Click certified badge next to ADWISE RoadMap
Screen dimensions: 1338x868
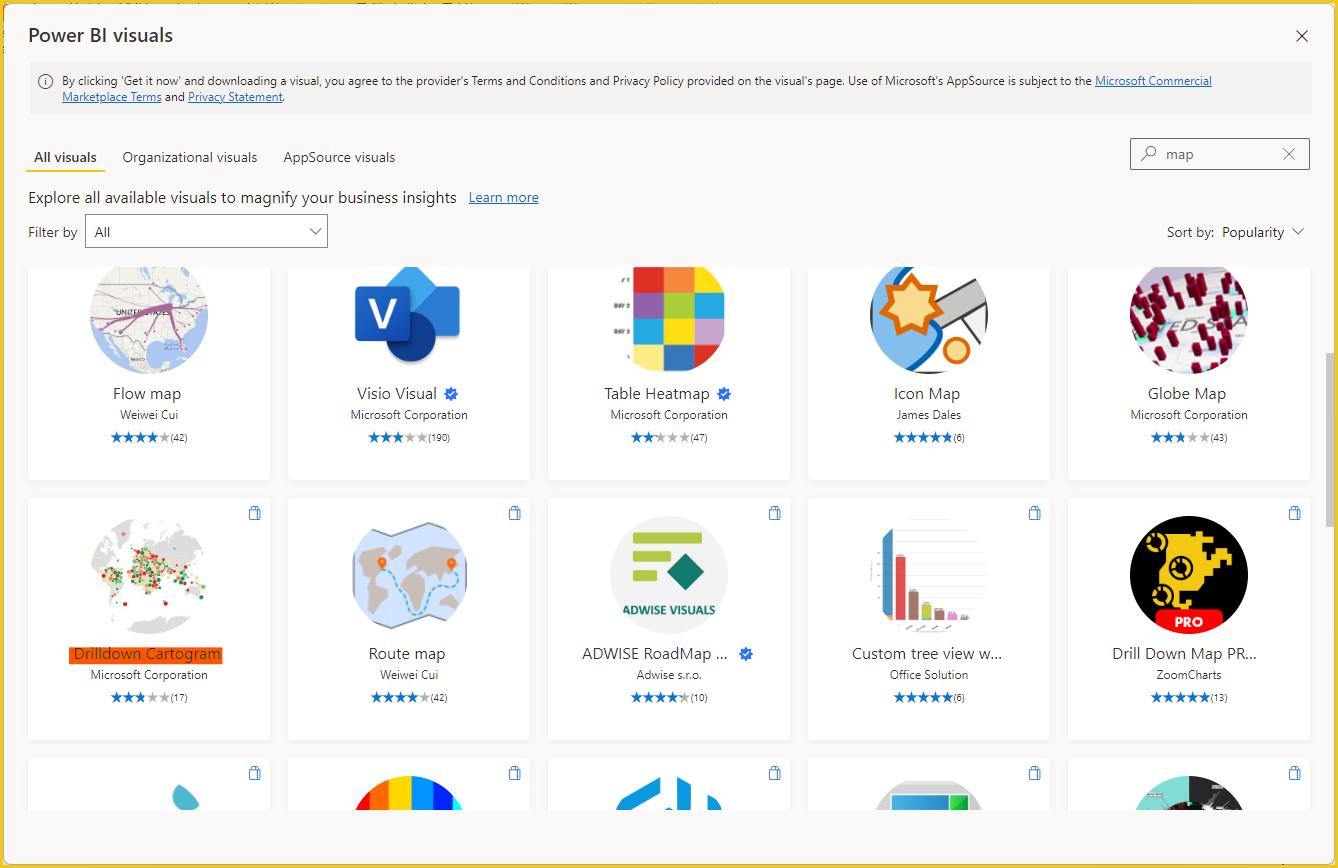(746, 654)
